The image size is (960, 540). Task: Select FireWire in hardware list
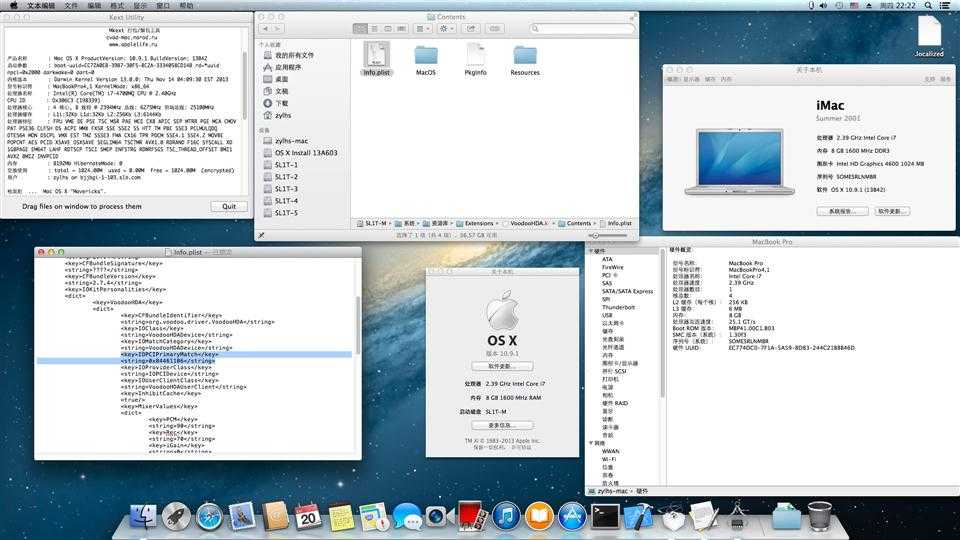[612, 268]
